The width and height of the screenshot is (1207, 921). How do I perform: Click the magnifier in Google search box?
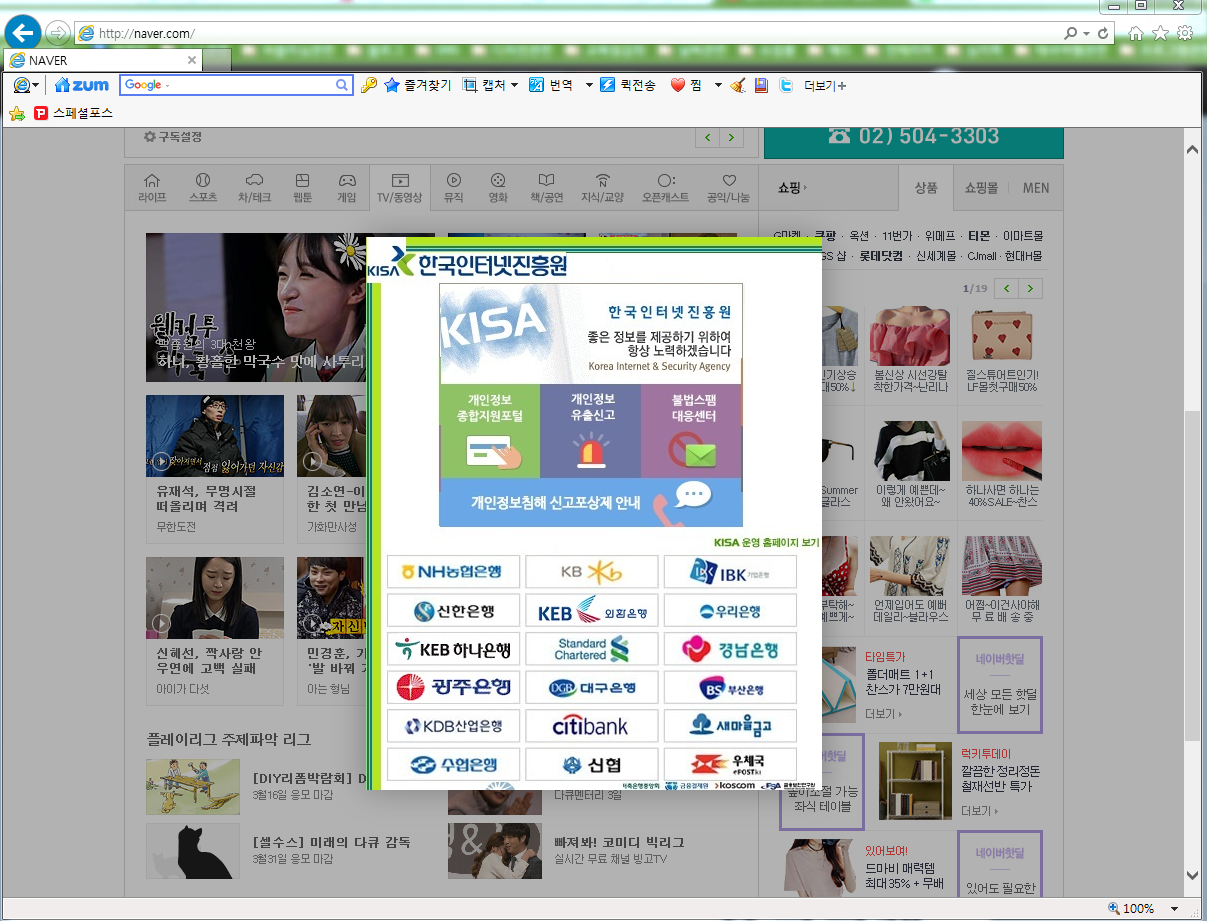tap(341, 86)
